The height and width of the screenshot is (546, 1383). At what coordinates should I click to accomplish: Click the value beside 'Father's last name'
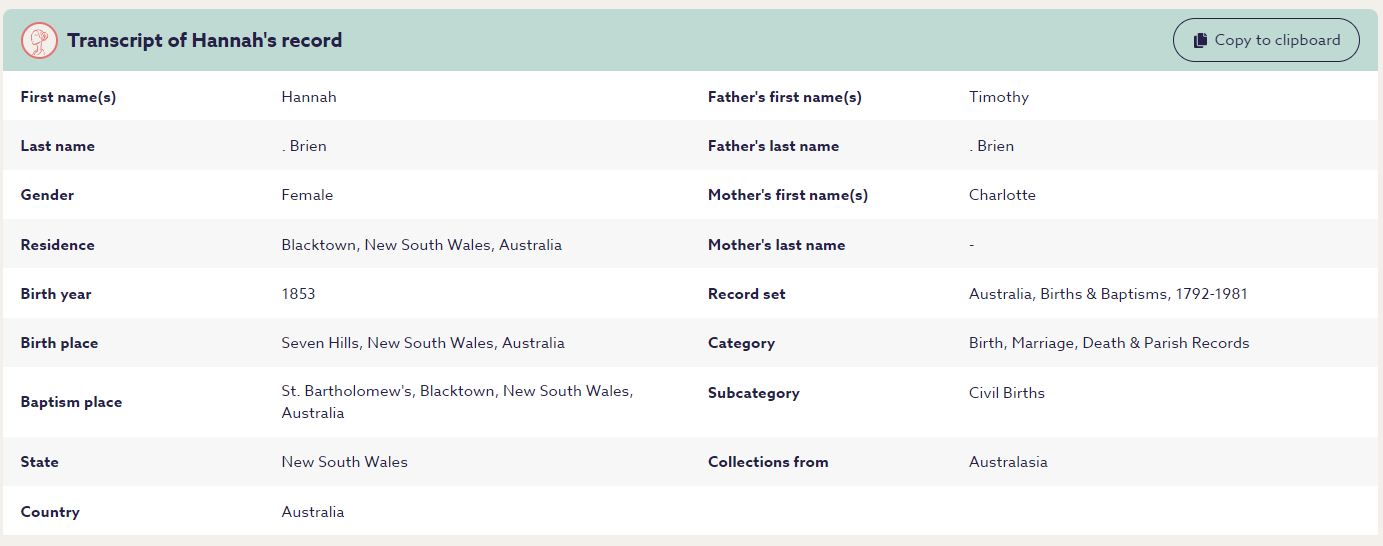pyautogui.click(x=991, y=146)
